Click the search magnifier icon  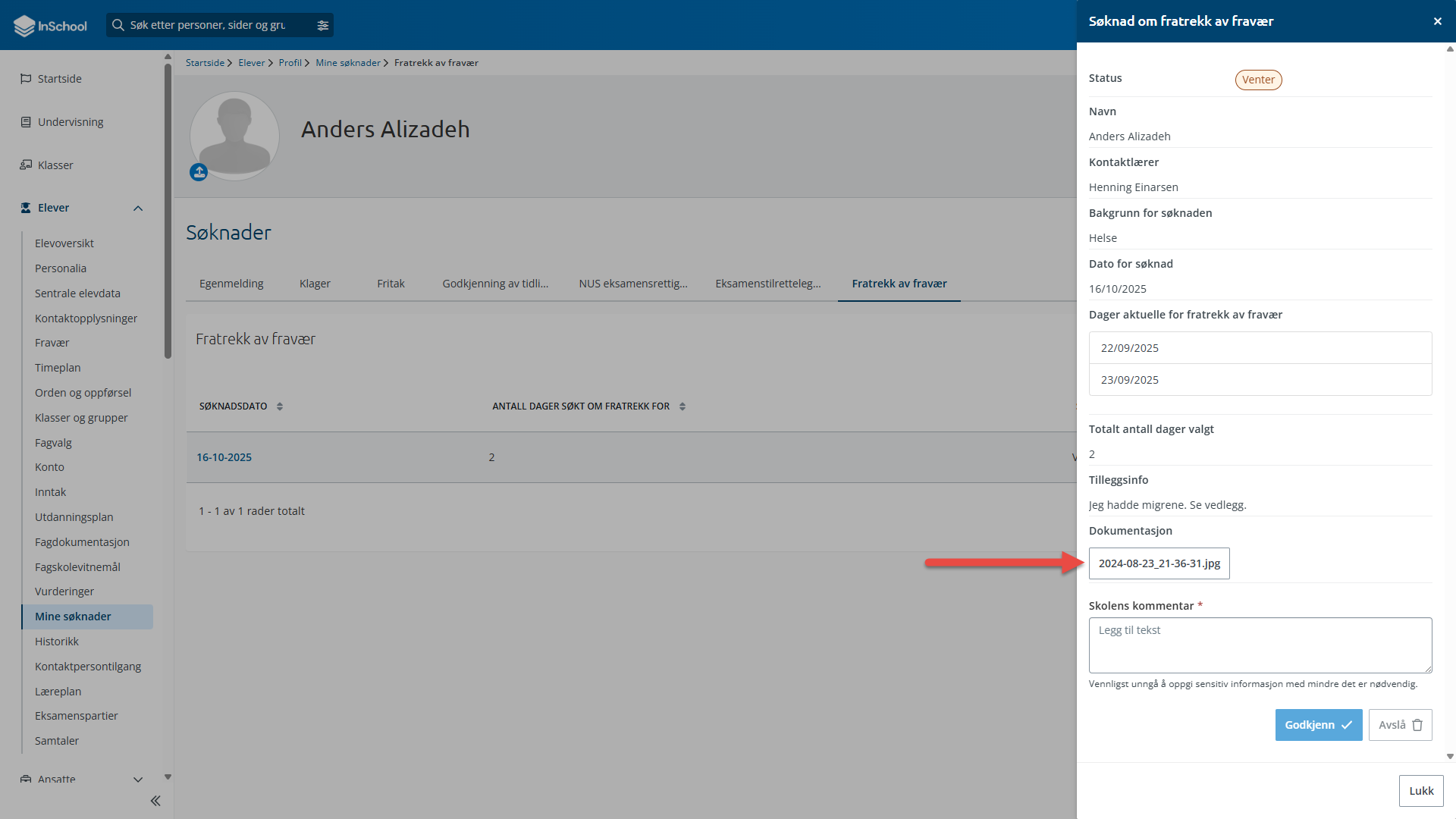pos(118,25)
